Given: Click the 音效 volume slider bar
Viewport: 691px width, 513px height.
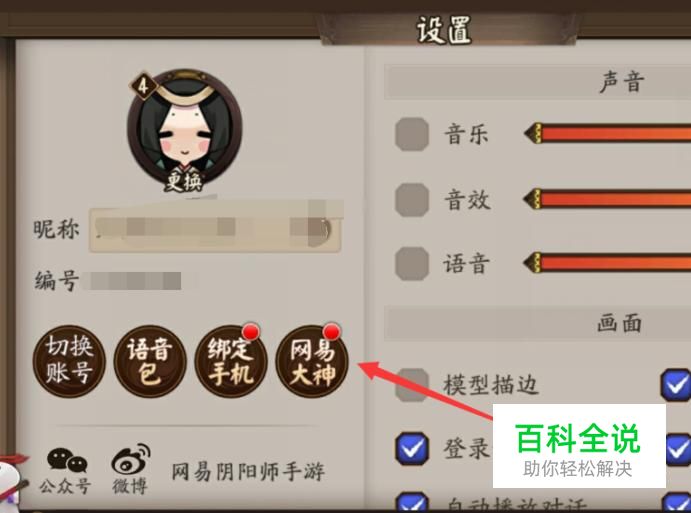Looking at the screenshot, I should pyautogui.click(x=607, y=199).
